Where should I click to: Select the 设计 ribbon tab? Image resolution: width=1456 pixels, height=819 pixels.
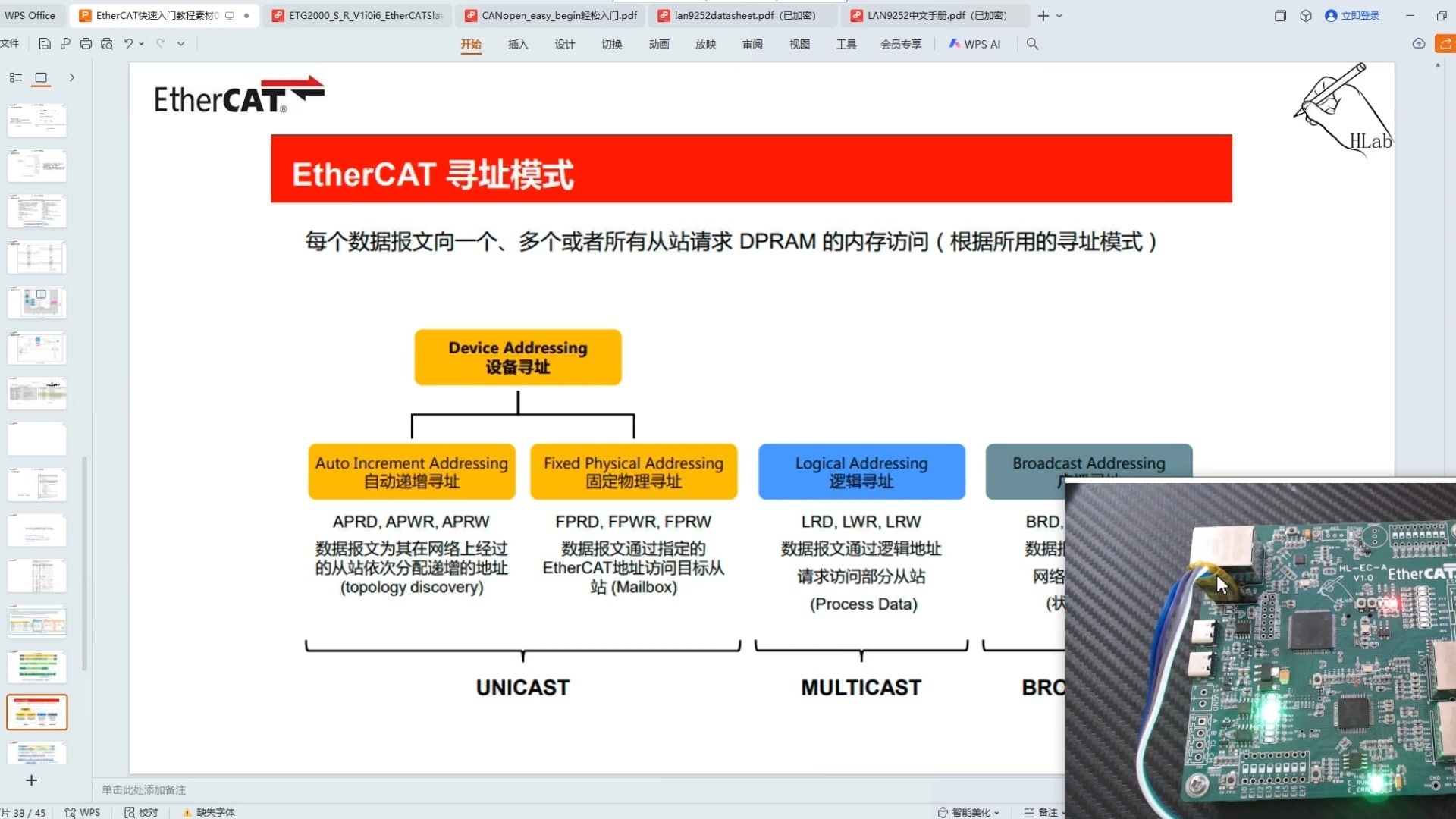point(565,44)
